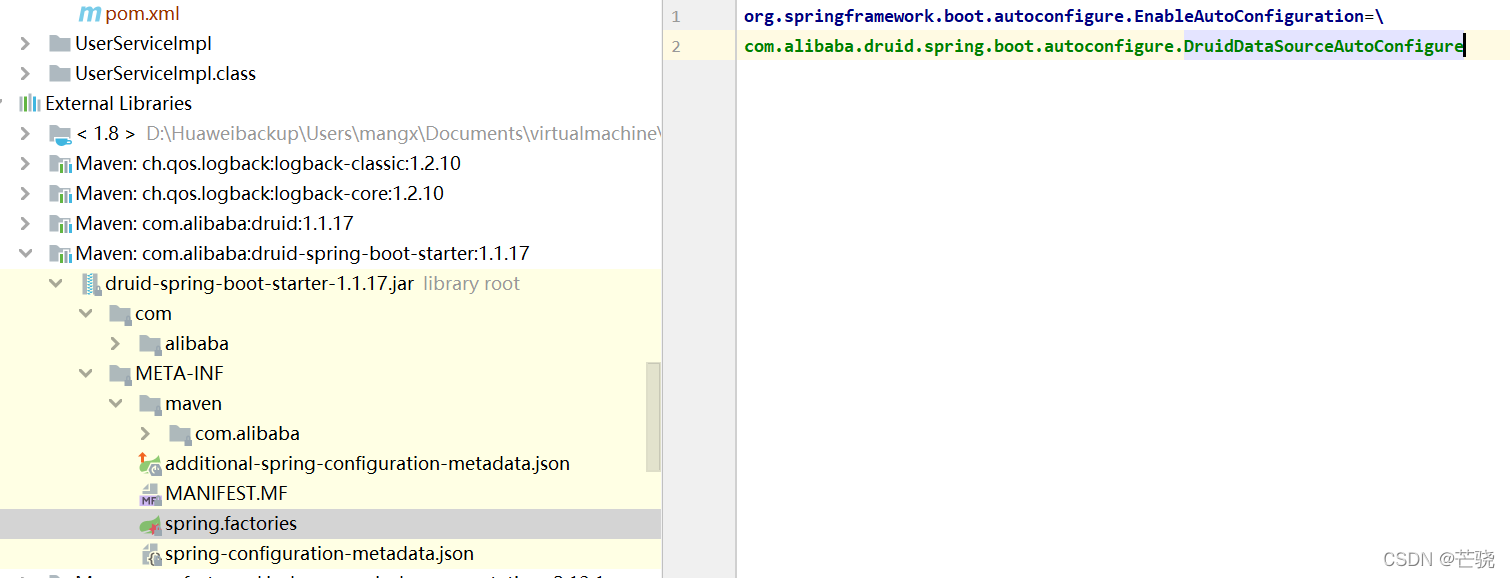Click the maven folder icon
1510x578 pixels.
150,404
